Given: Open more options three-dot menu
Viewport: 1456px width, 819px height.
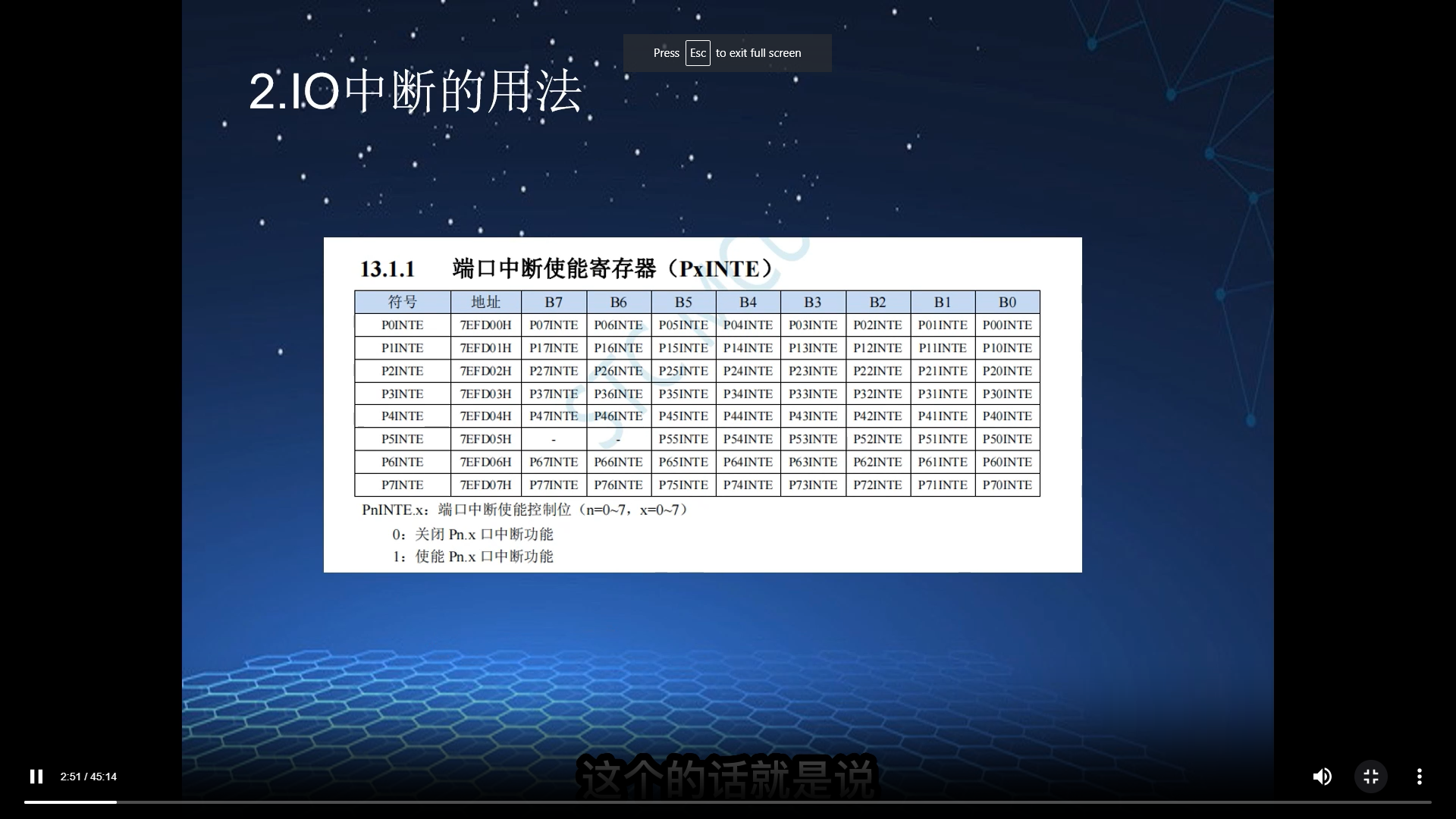Looking at the screenshot, I should pyautogui.click(x=1420, y=777).
